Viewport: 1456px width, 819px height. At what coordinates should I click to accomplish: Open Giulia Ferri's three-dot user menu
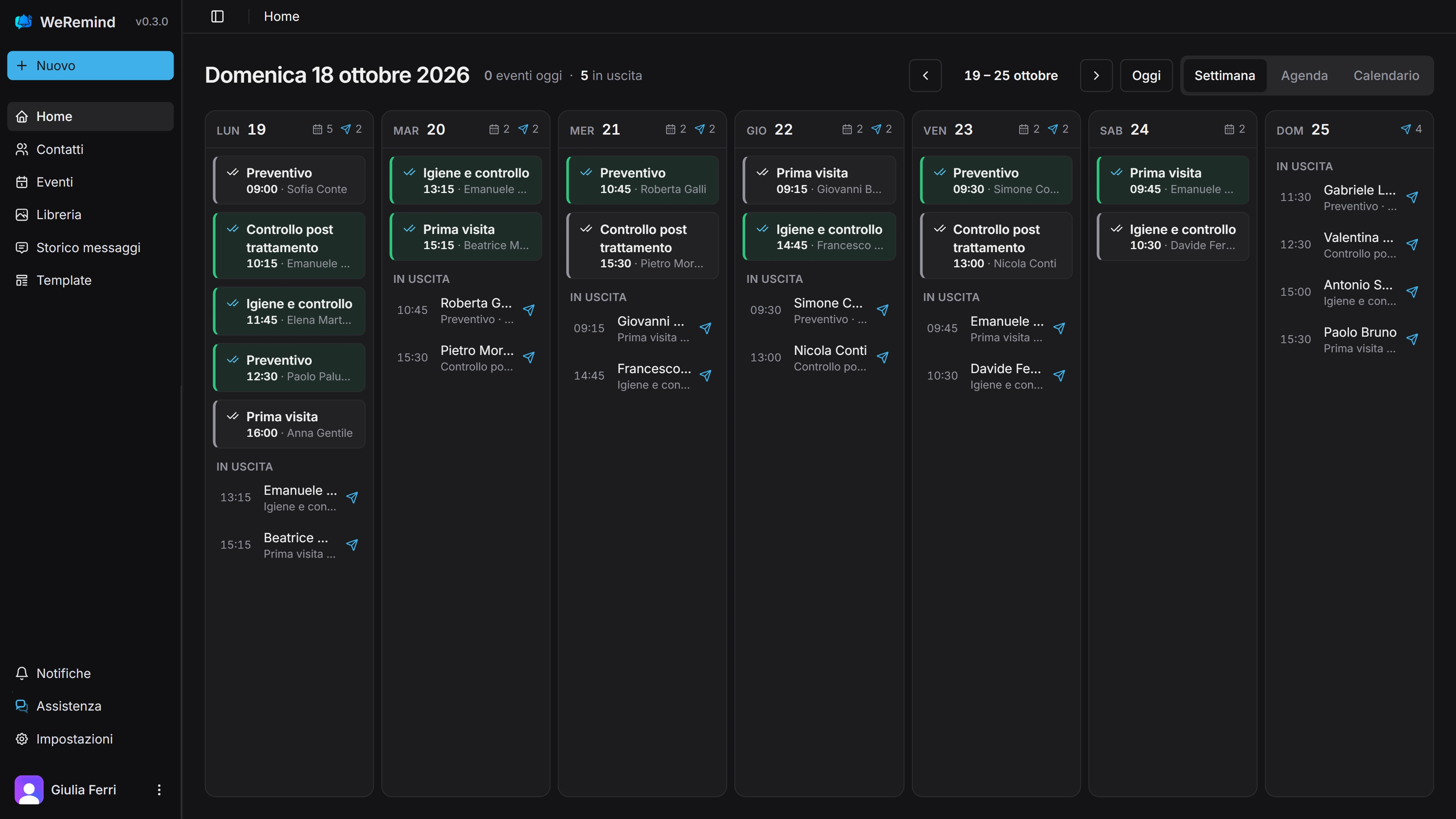pos(159,789)
